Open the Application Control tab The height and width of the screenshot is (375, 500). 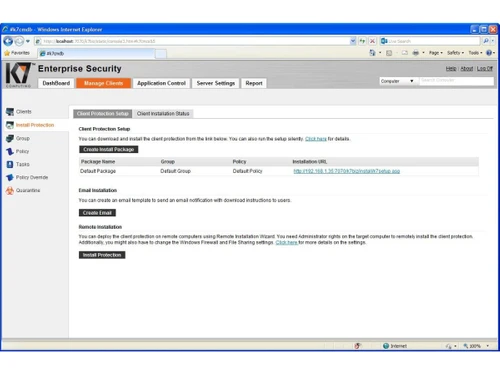[161, 83]
